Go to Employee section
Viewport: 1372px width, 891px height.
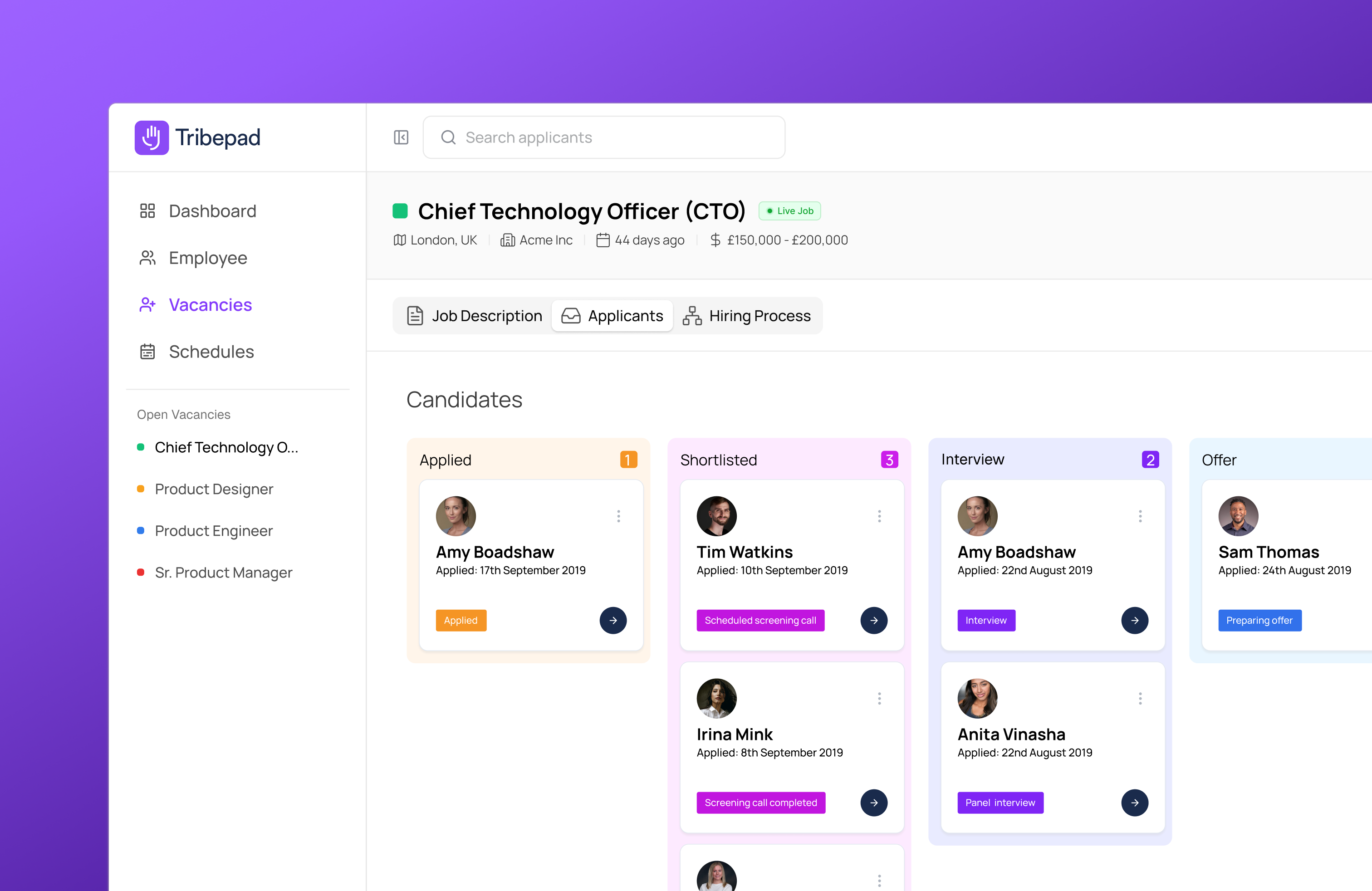tap(207, 258)
